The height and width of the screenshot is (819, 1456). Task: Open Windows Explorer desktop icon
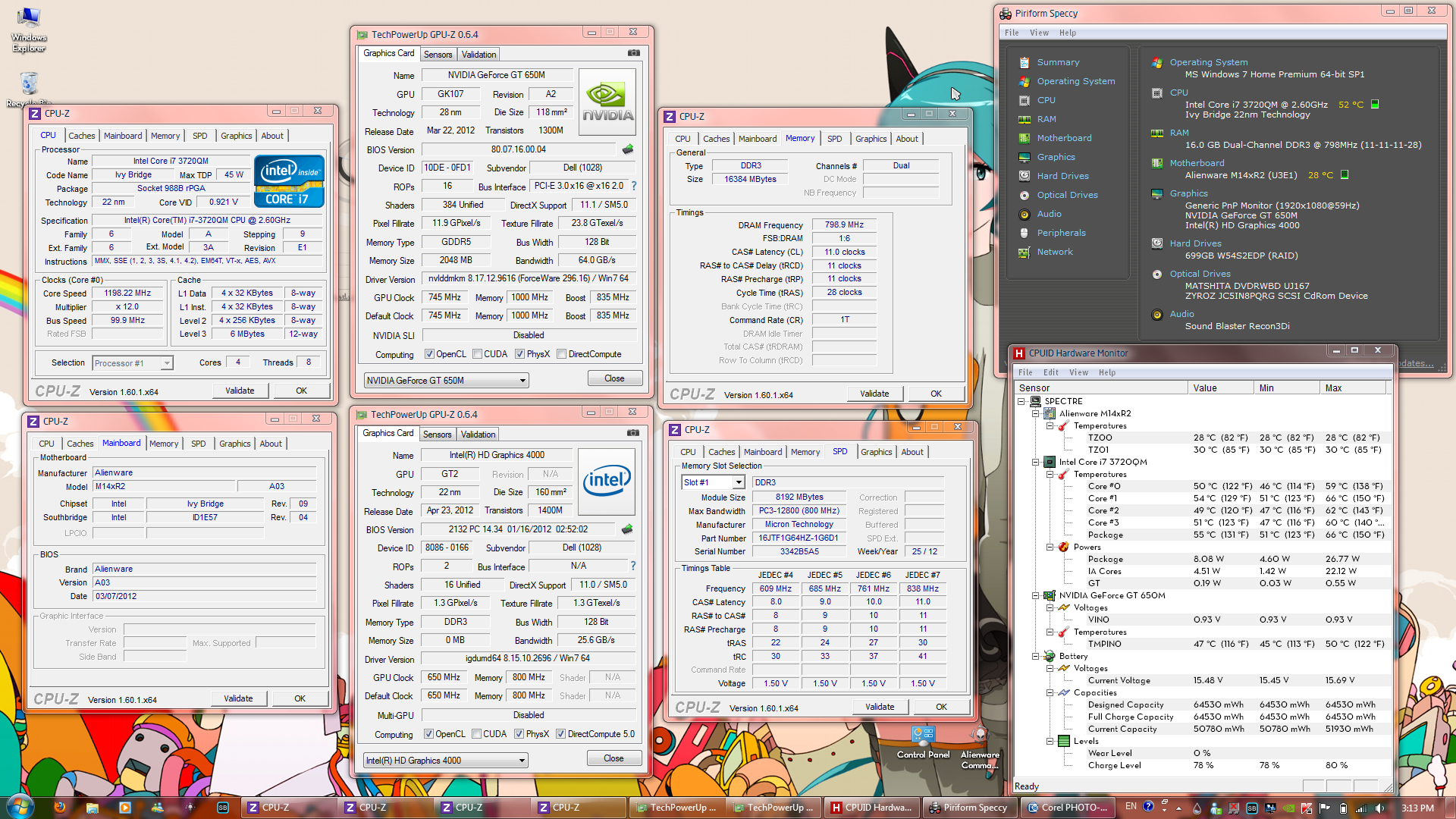[x=29, y=30]
